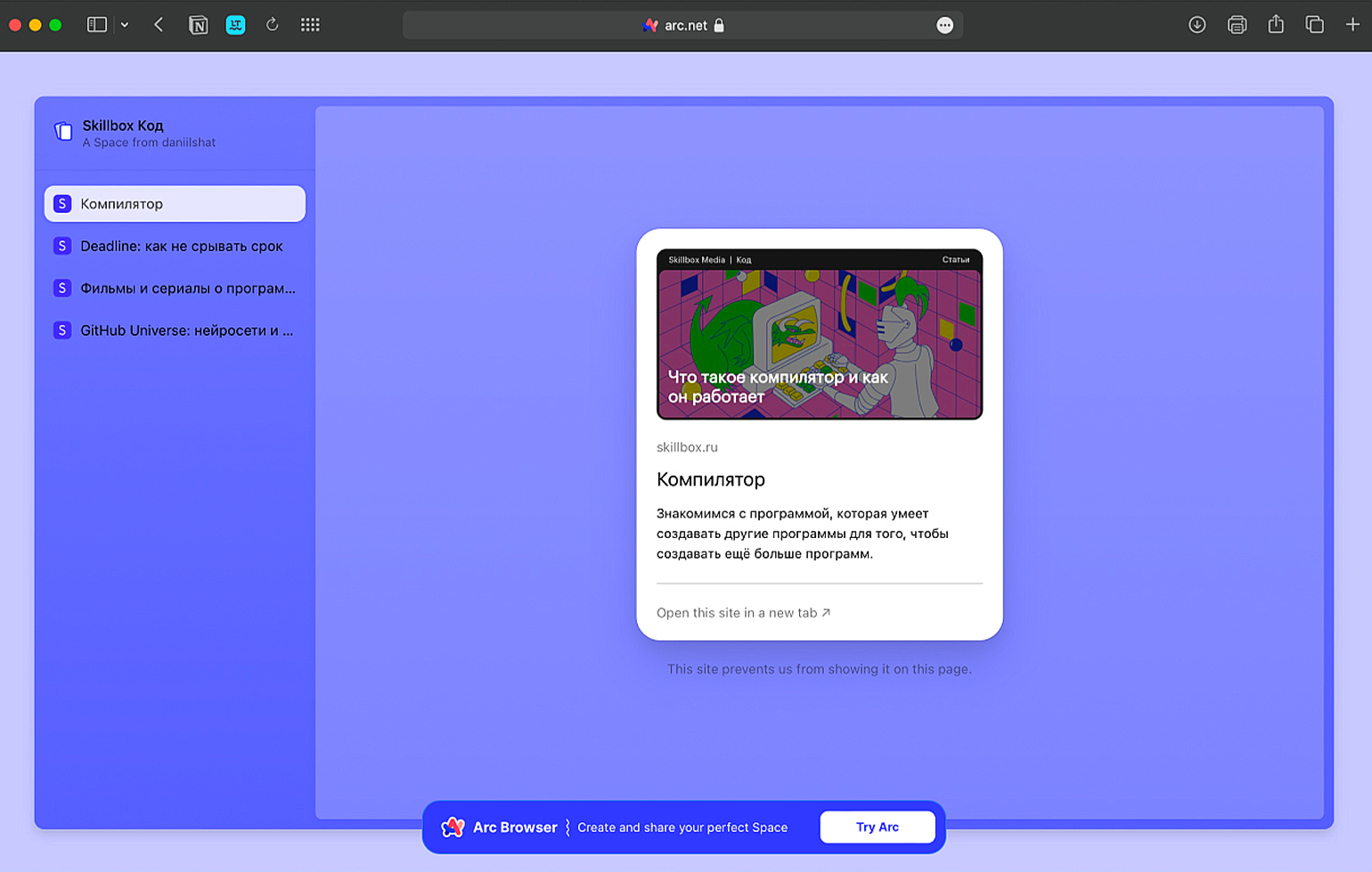Open sidebar options dropdown chevron
1372x872 pixels.
pyautogui.click(x=125, y=25)
